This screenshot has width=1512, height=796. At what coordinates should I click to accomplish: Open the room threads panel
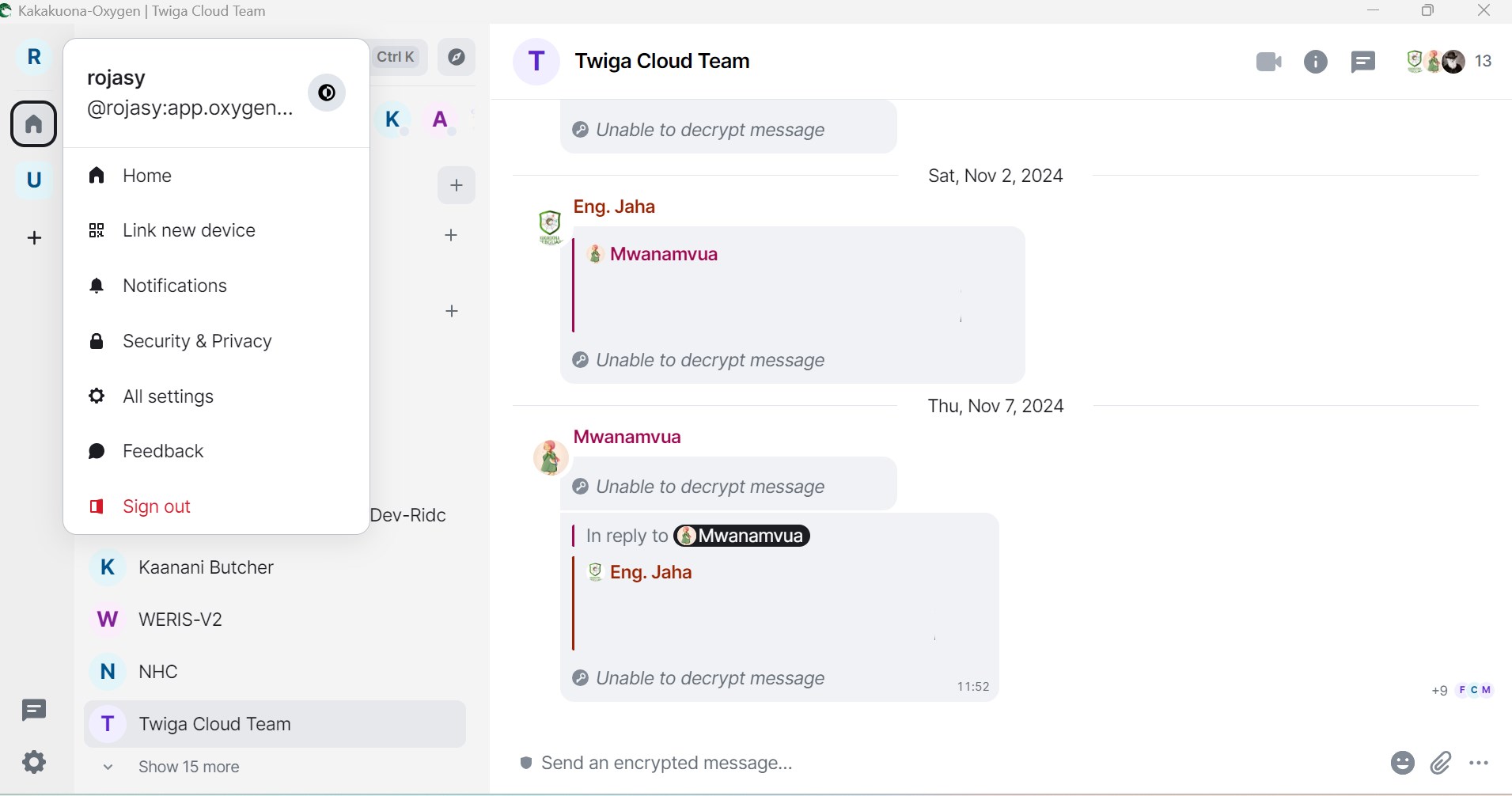pyautogui.click(x=1364, y=62)
